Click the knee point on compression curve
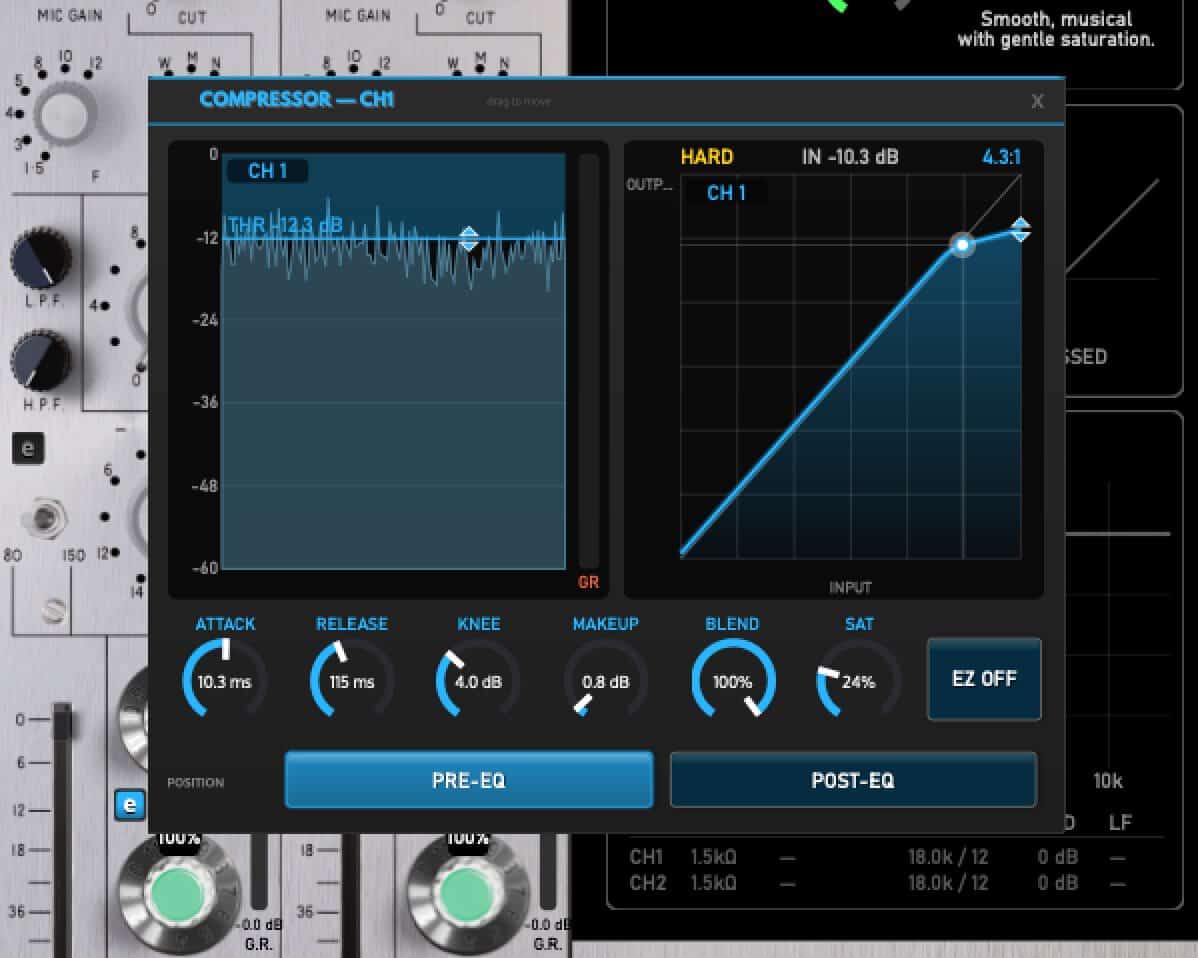The width and height of the screenshot is (1198, 958). pos(962,244)
